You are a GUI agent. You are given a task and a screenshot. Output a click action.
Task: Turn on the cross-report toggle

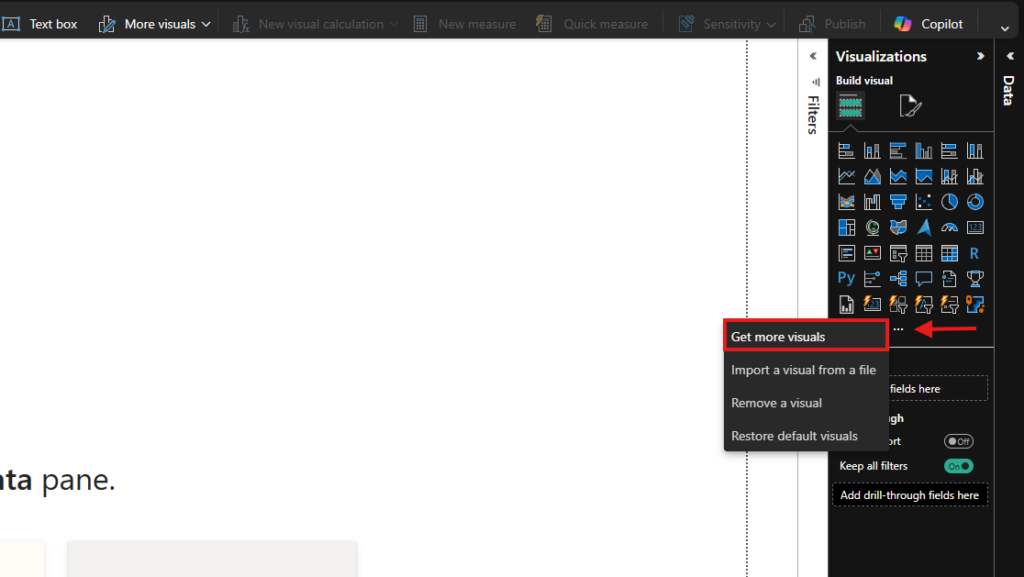click(x=958, y=441)
